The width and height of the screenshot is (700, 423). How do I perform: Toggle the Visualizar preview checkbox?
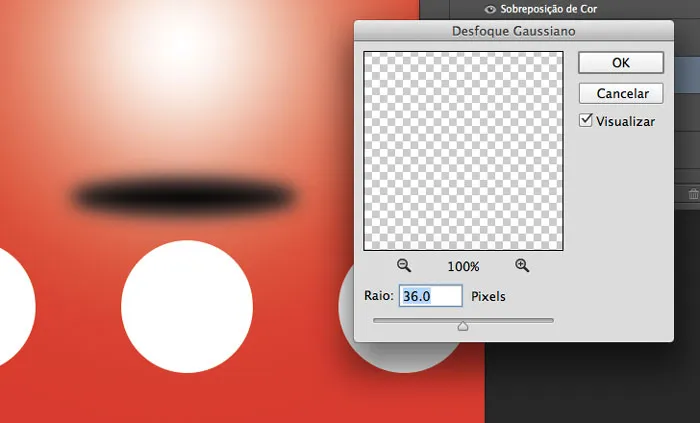[585, 120]
